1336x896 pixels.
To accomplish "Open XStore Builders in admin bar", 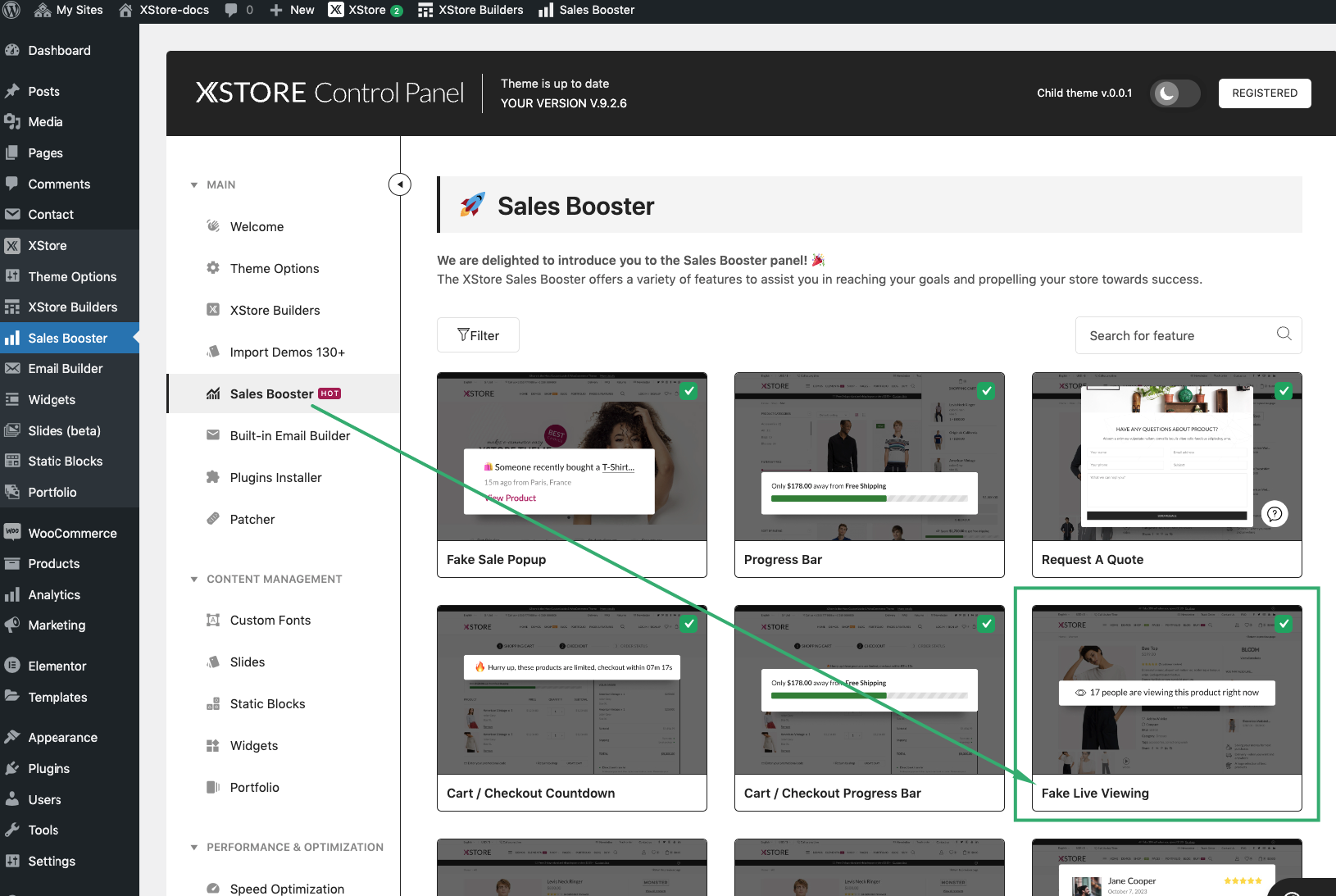I will click(x=470, y=10).
